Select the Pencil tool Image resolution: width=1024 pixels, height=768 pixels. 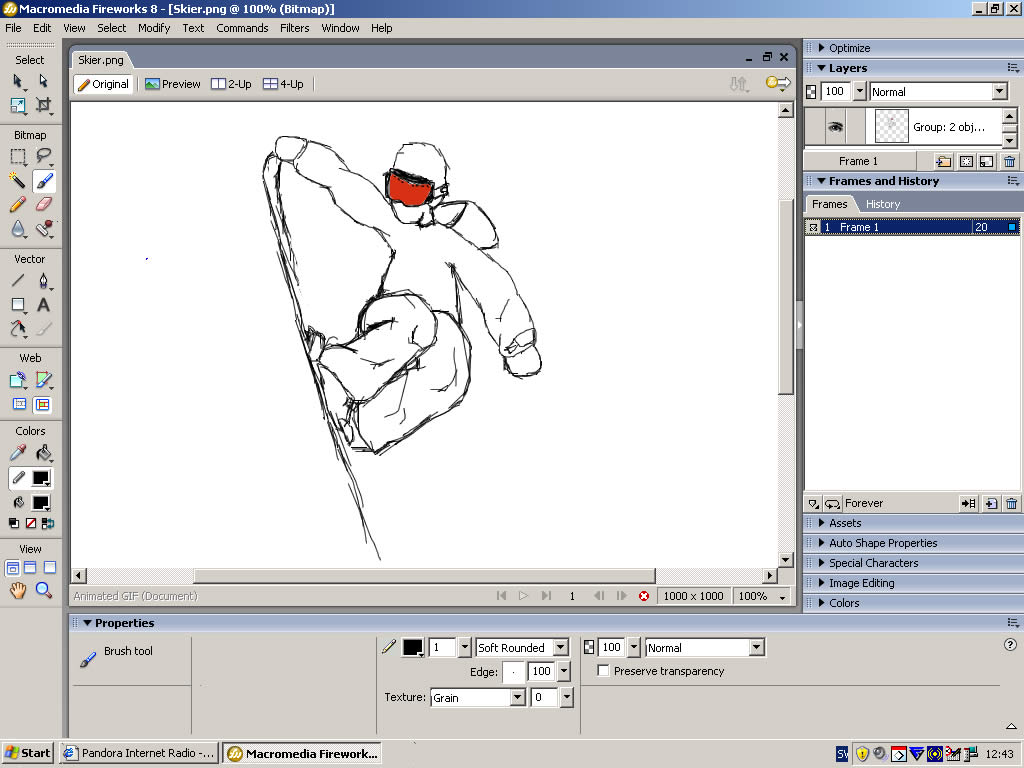[18, 205]
